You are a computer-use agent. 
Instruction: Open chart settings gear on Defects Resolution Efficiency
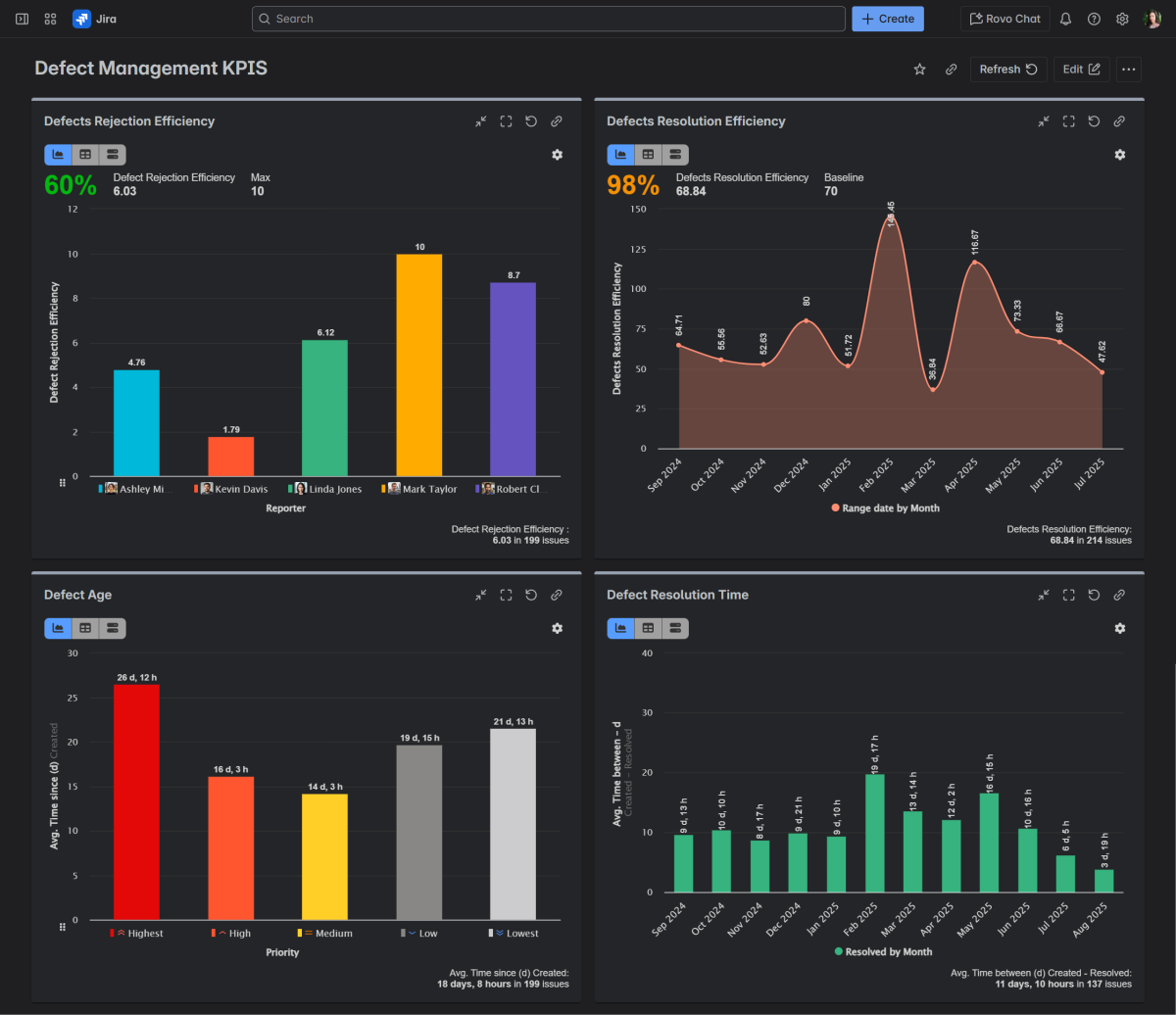click(1120, 154)
